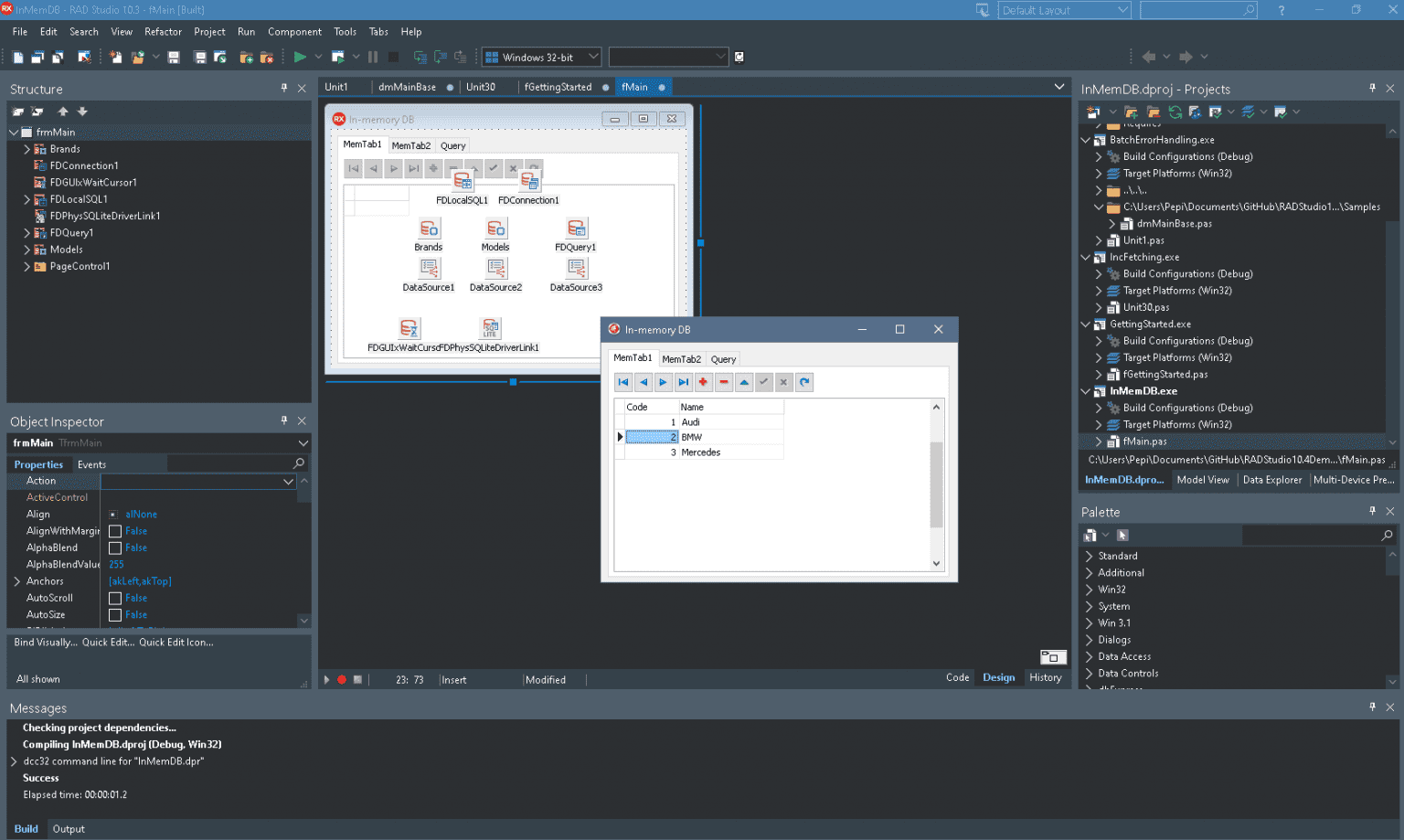Click red minus Delete Record in In-memory DB navigator
1404x840 pixels.
[x=724, y=382]
